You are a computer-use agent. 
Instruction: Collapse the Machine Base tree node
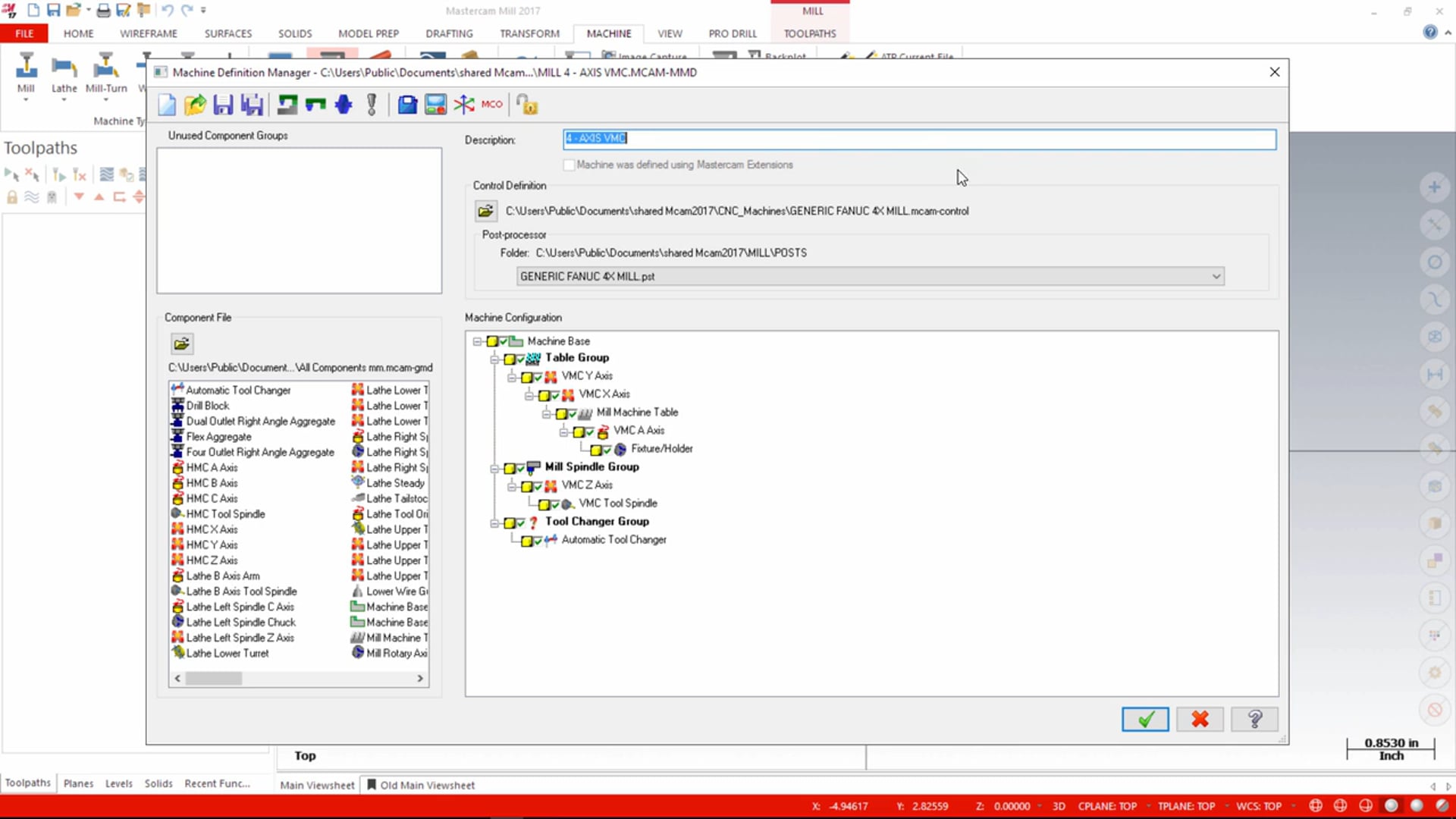(477, 341)
